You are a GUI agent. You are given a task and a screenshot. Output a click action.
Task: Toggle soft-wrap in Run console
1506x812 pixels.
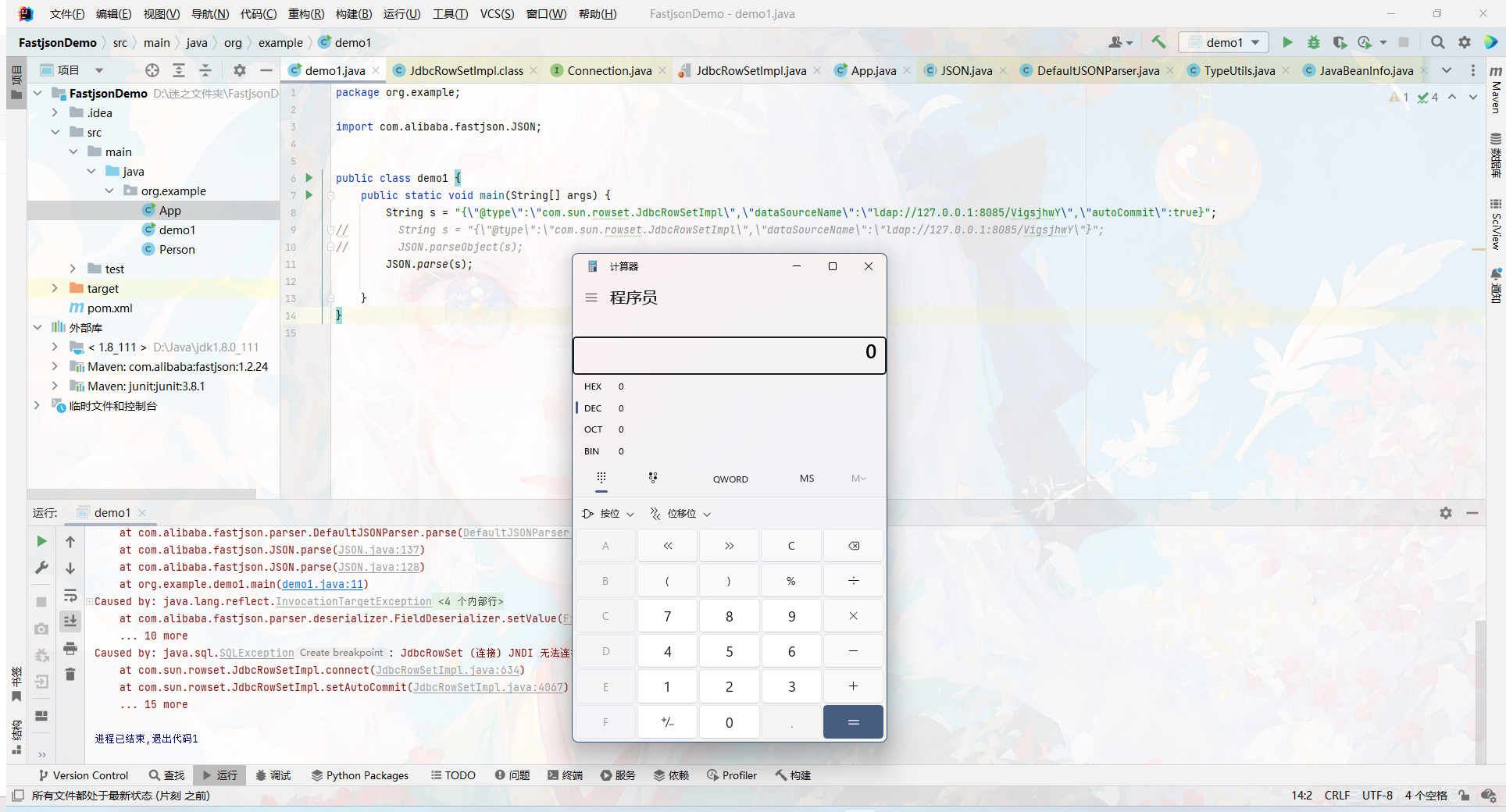tap(70, 595)
